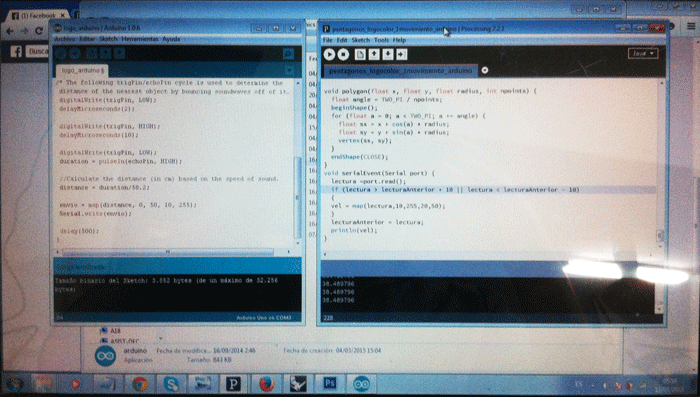Run the Processing sketch with Play button
The image size is (700, 397).
[329, 54]
